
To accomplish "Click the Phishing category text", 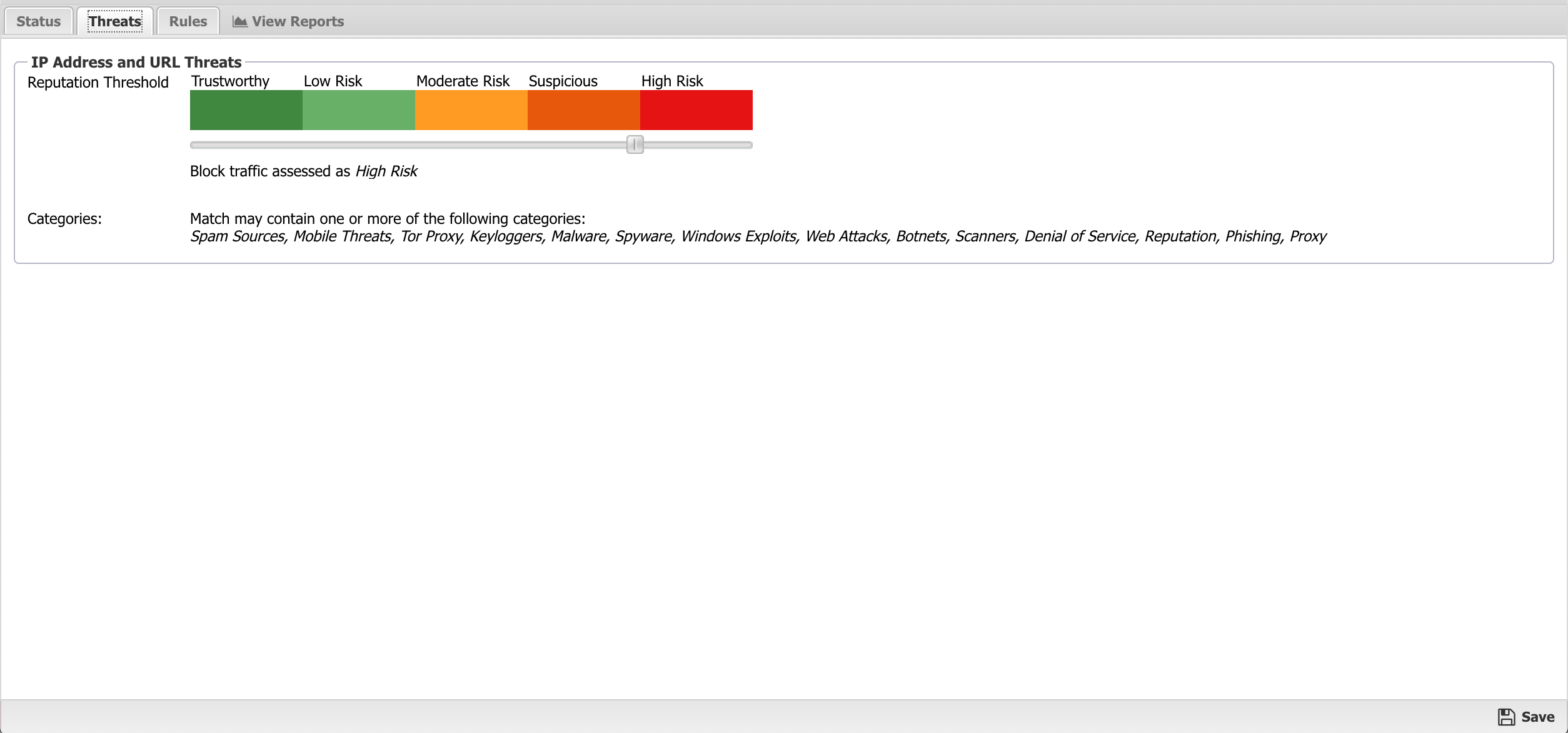I will click(x=1254, y=236).
